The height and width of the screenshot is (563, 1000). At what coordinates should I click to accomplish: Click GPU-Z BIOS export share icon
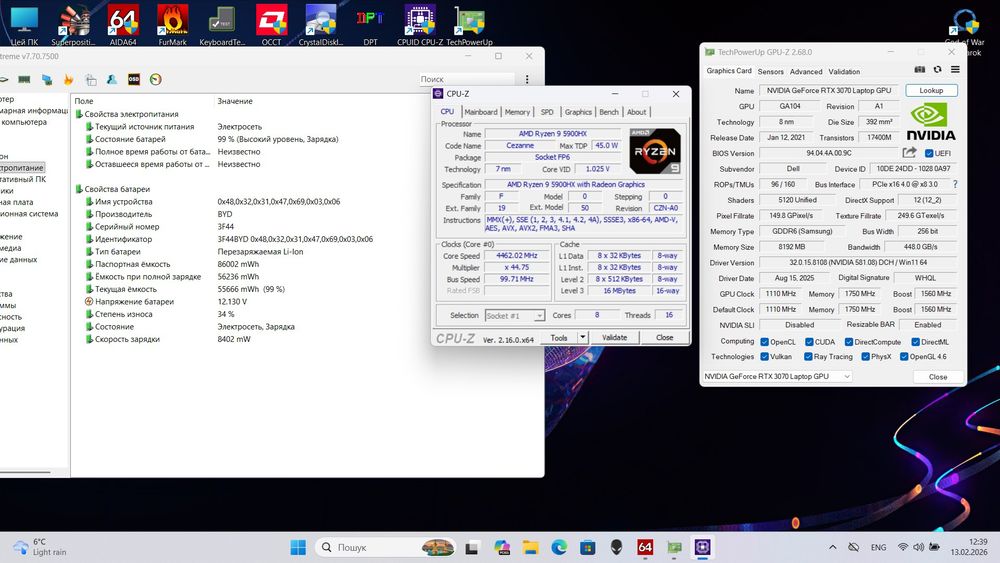[909, 152]
